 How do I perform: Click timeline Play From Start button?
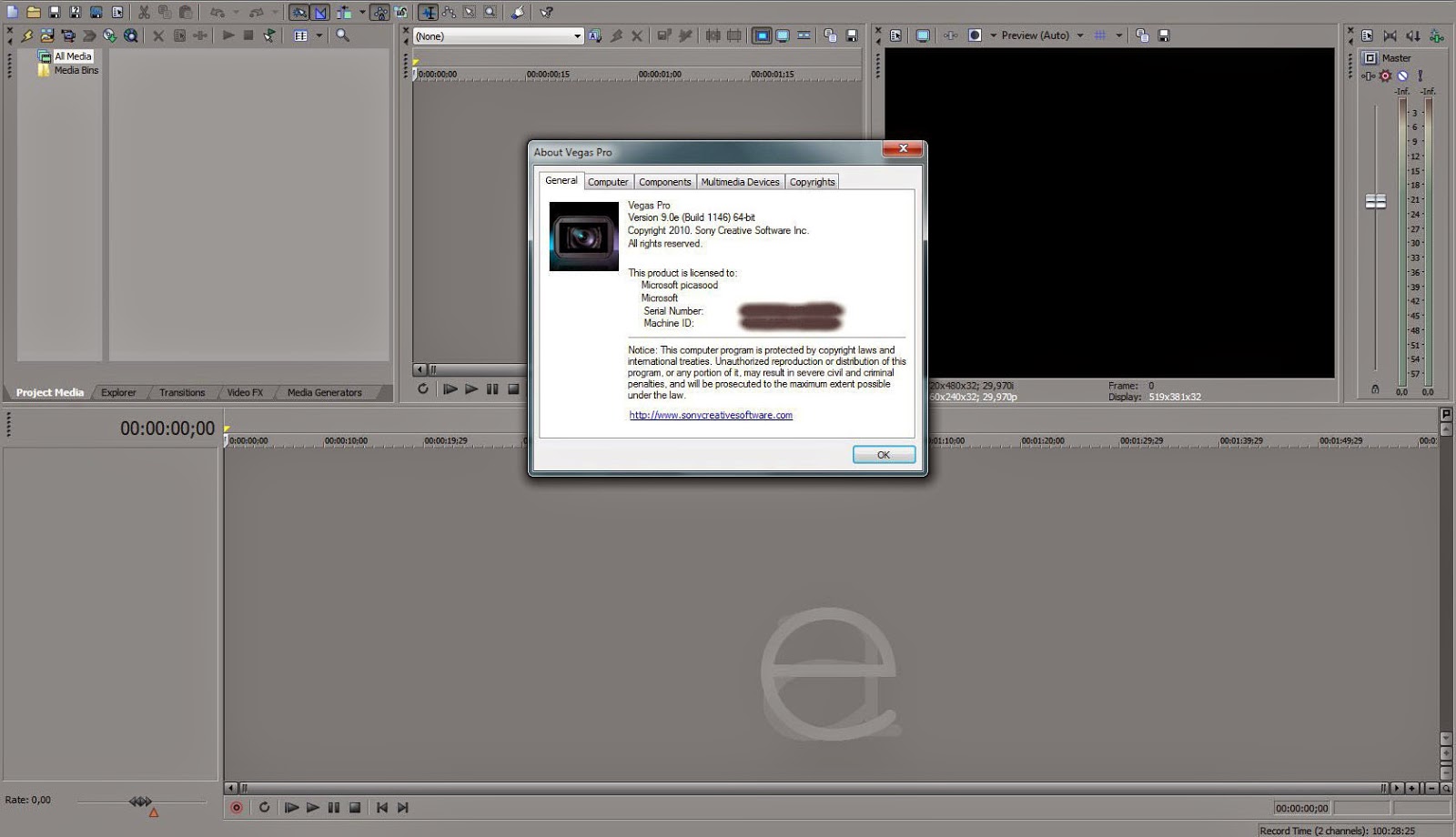(x=291, y=807)
